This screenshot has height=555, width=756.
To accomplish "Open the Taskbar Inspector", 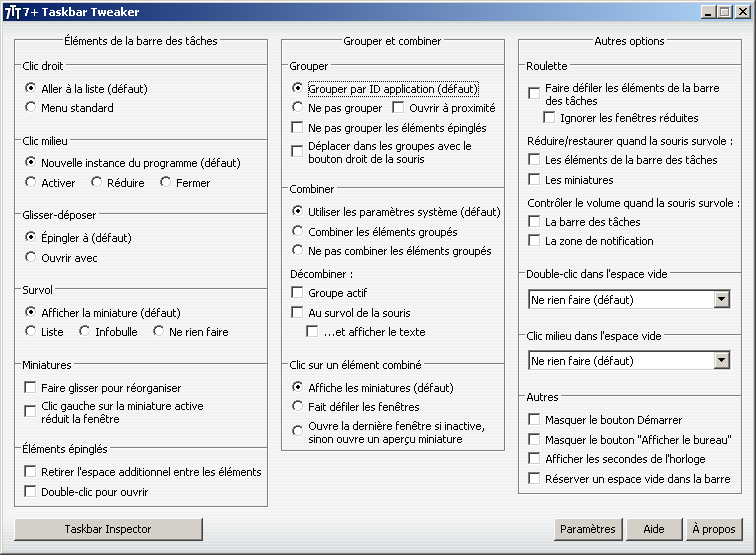I will (108, 529).
